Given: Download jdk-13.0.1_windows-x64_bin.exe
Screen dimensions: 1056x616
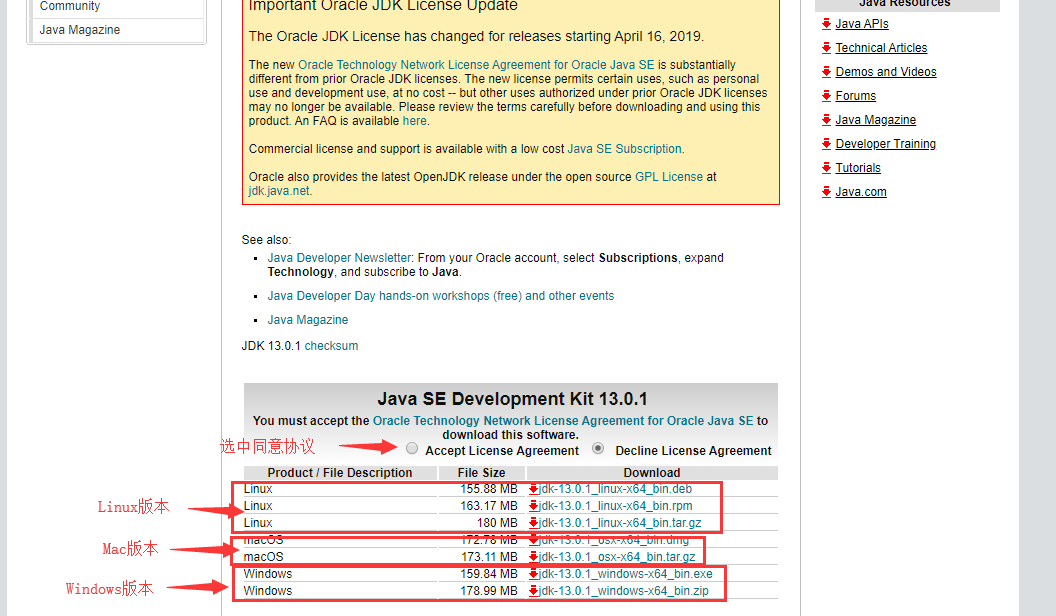Looking at the screenshot, I should (x=626, y=574).
